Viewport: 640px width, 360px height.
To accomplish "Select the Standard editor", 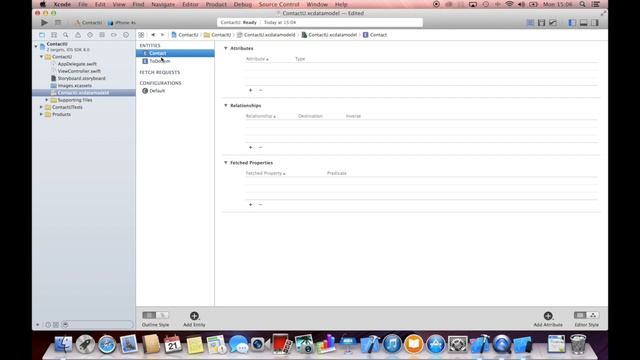I will click(x=530, y=23).
